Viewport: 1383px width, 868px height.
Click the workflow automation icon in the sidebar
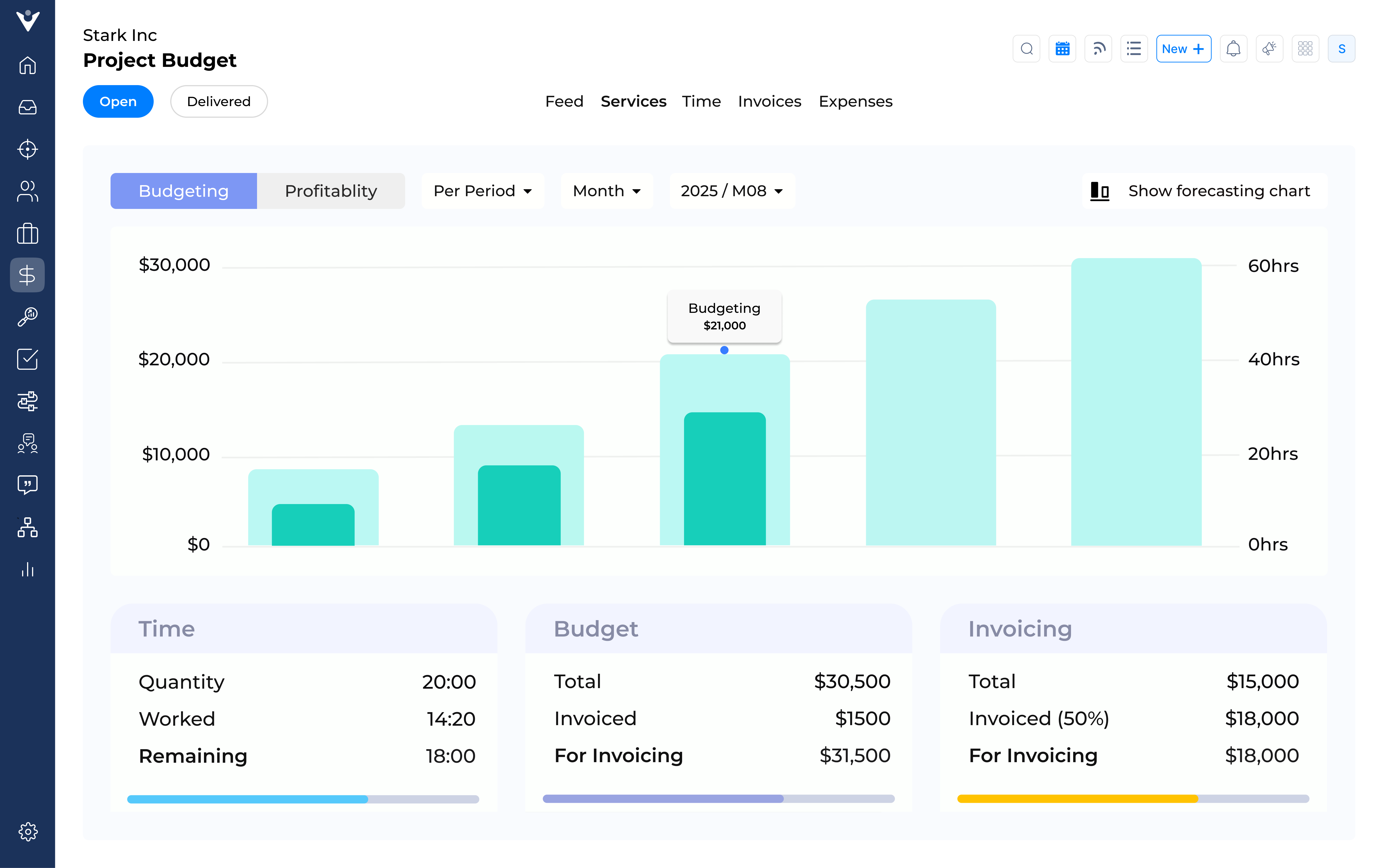click(27, 401)
